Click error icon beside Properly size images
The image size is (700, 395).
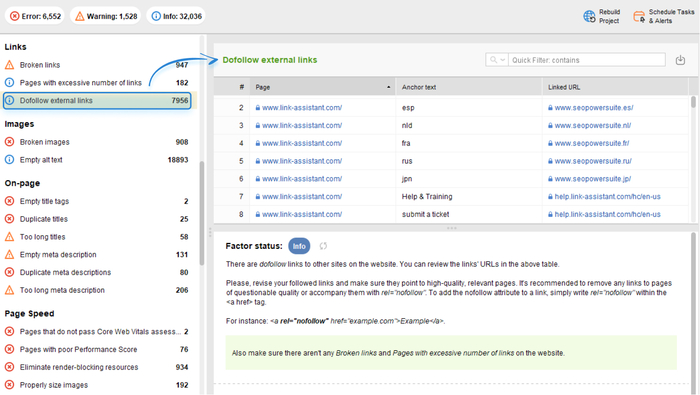click(9, 385)
